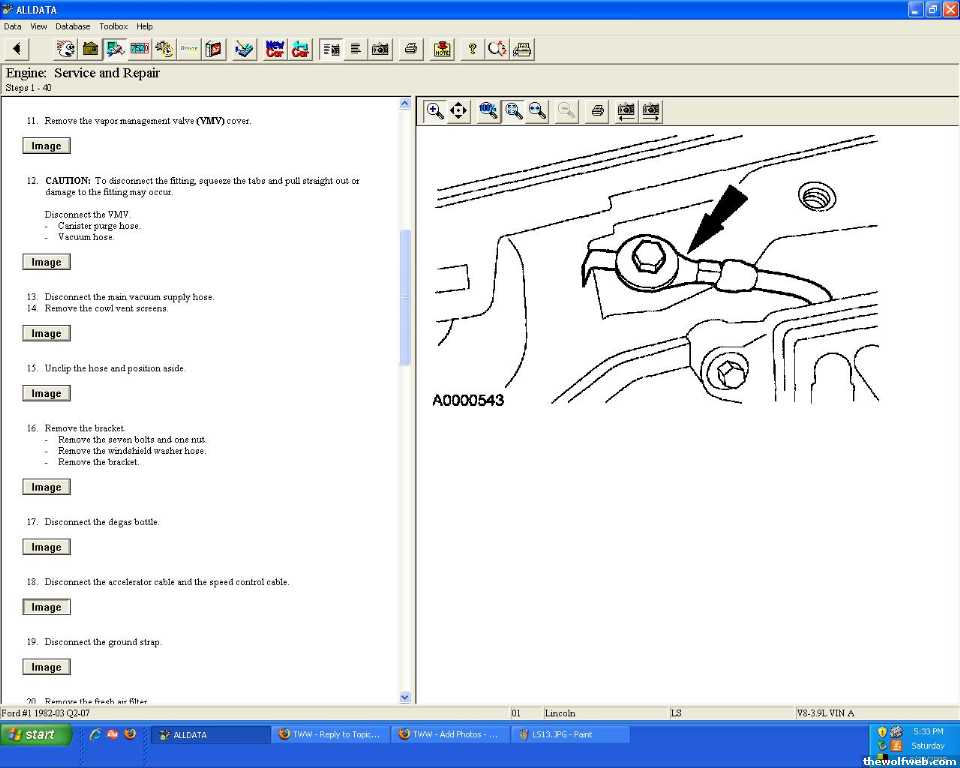The height and width of the screenshot is (768, 960).
Task: Open the Database menu
Action: [x=72, y=26]
